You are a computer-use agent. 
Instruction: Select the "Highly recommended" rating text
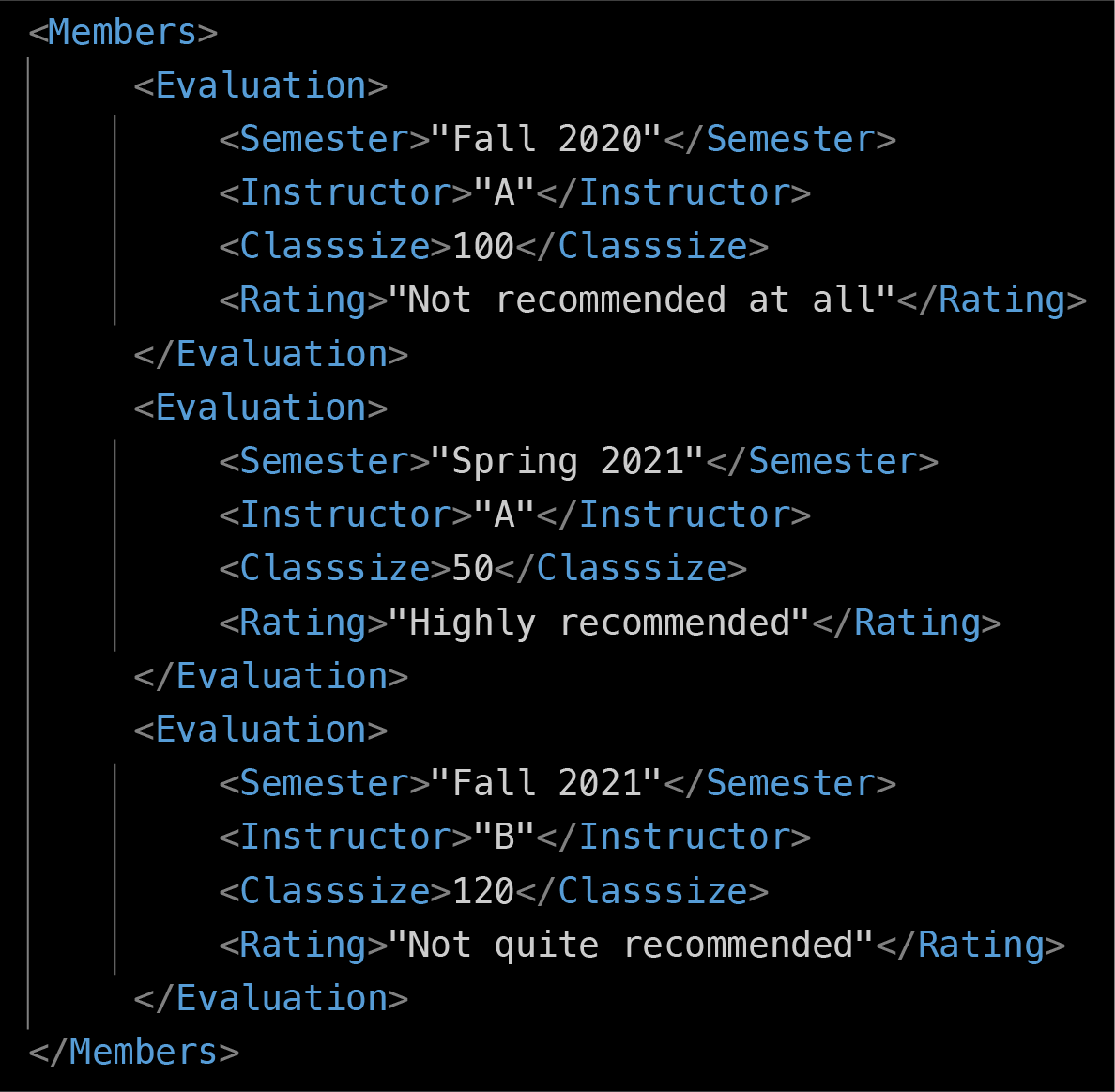[599, 623]
